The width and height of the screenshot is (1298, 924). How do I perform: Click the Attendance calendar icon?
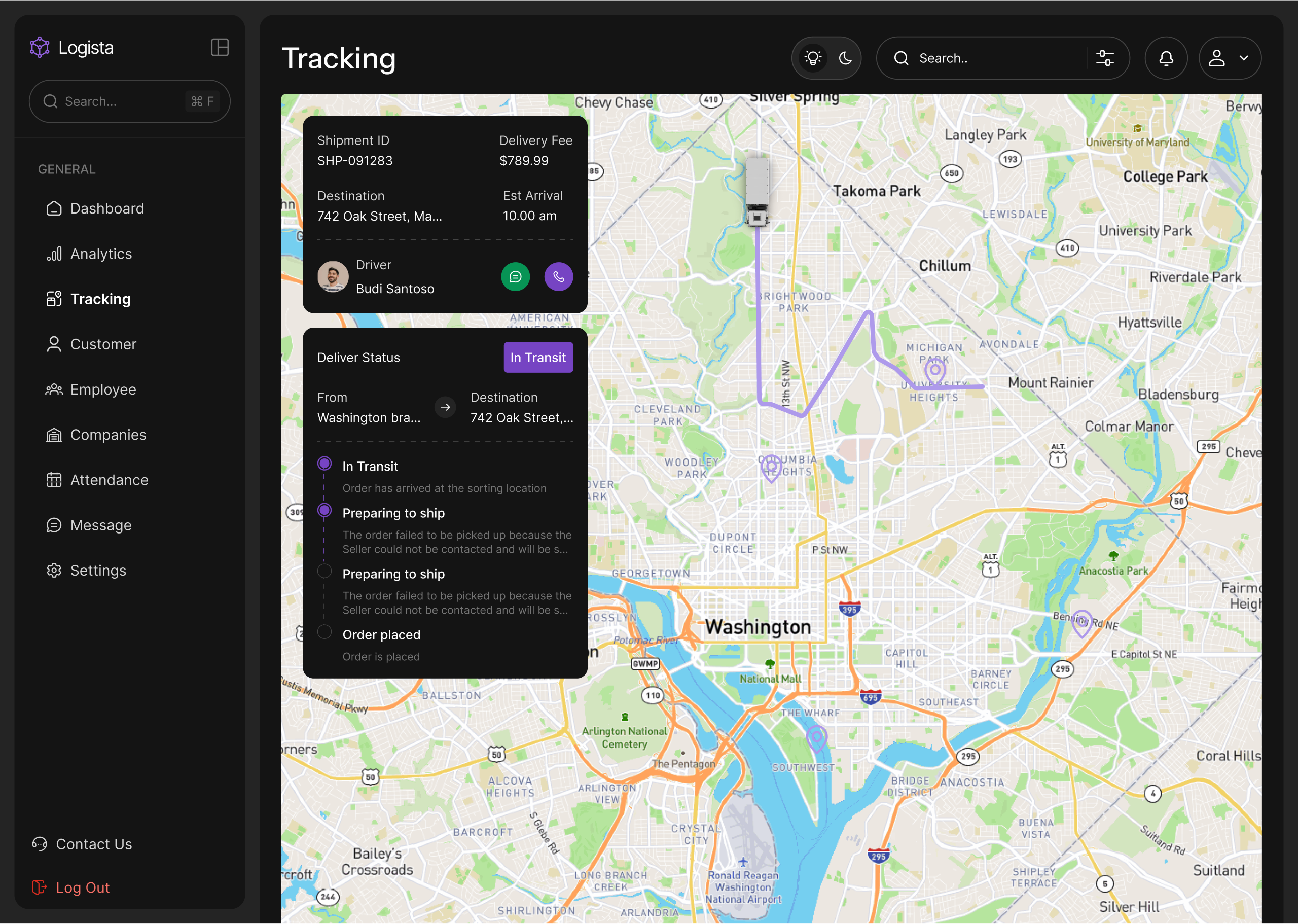[54, 480]
